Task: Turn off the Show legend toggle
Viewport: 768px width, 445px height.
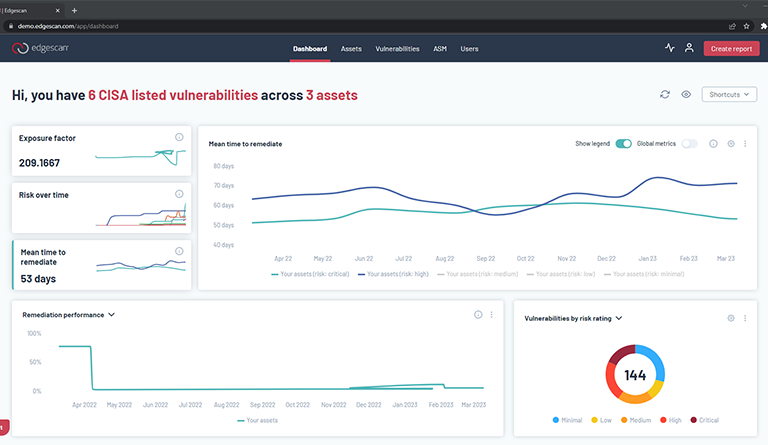Action: (624, 143)
